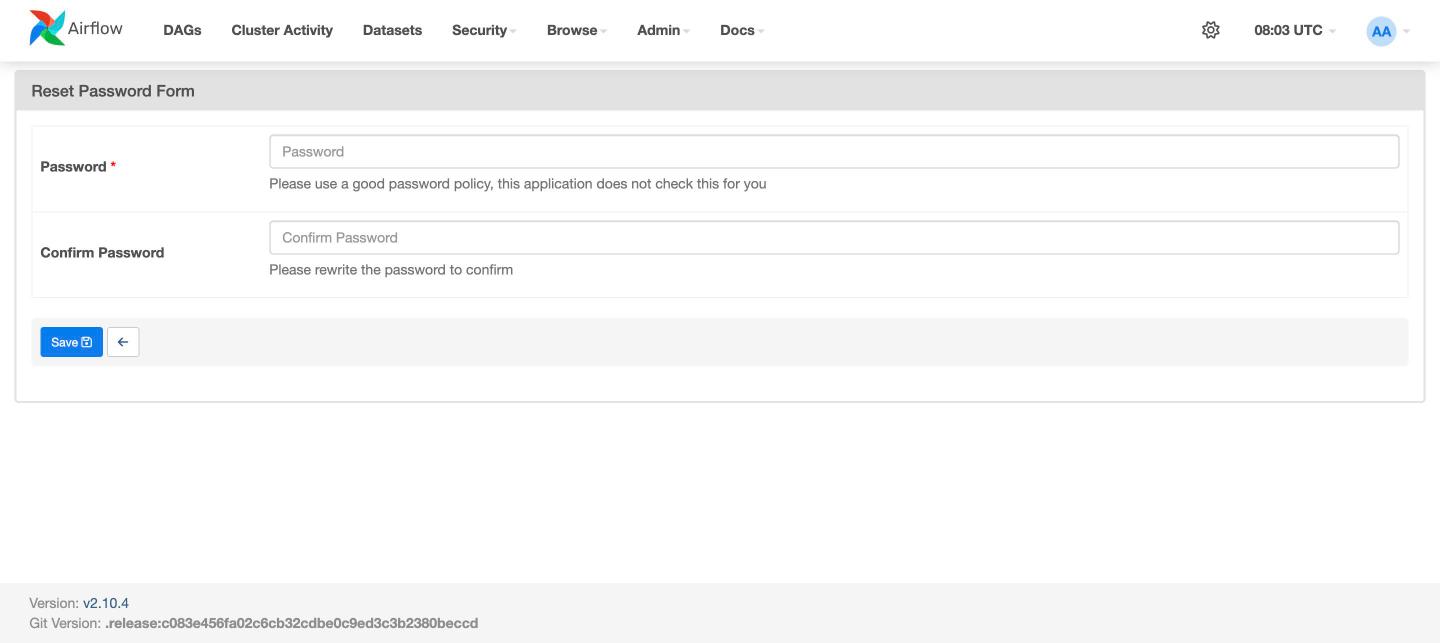Expand the Admin menu

click(x=663, y=30)
